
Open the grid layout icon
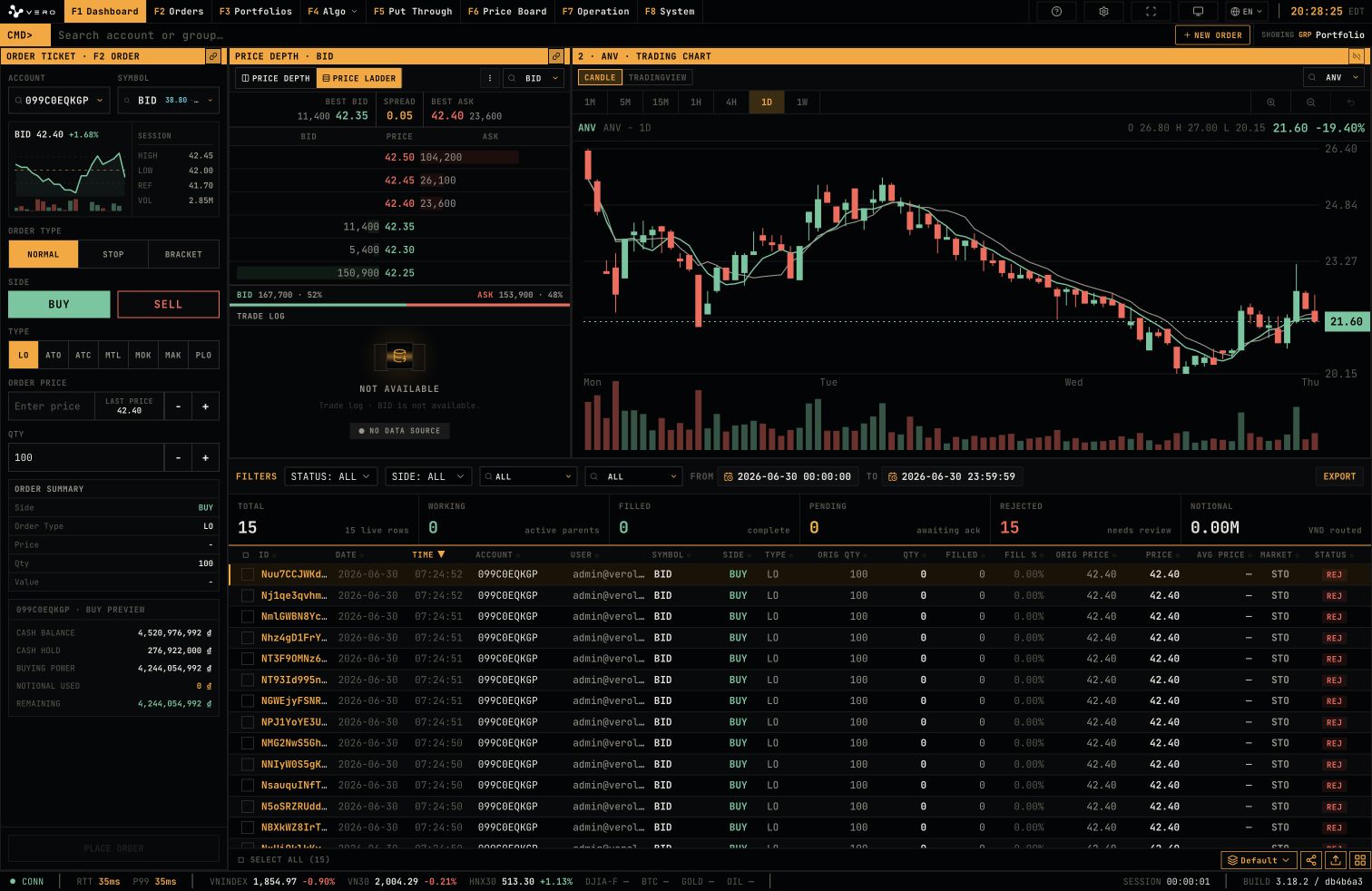tap(1359, 860)
